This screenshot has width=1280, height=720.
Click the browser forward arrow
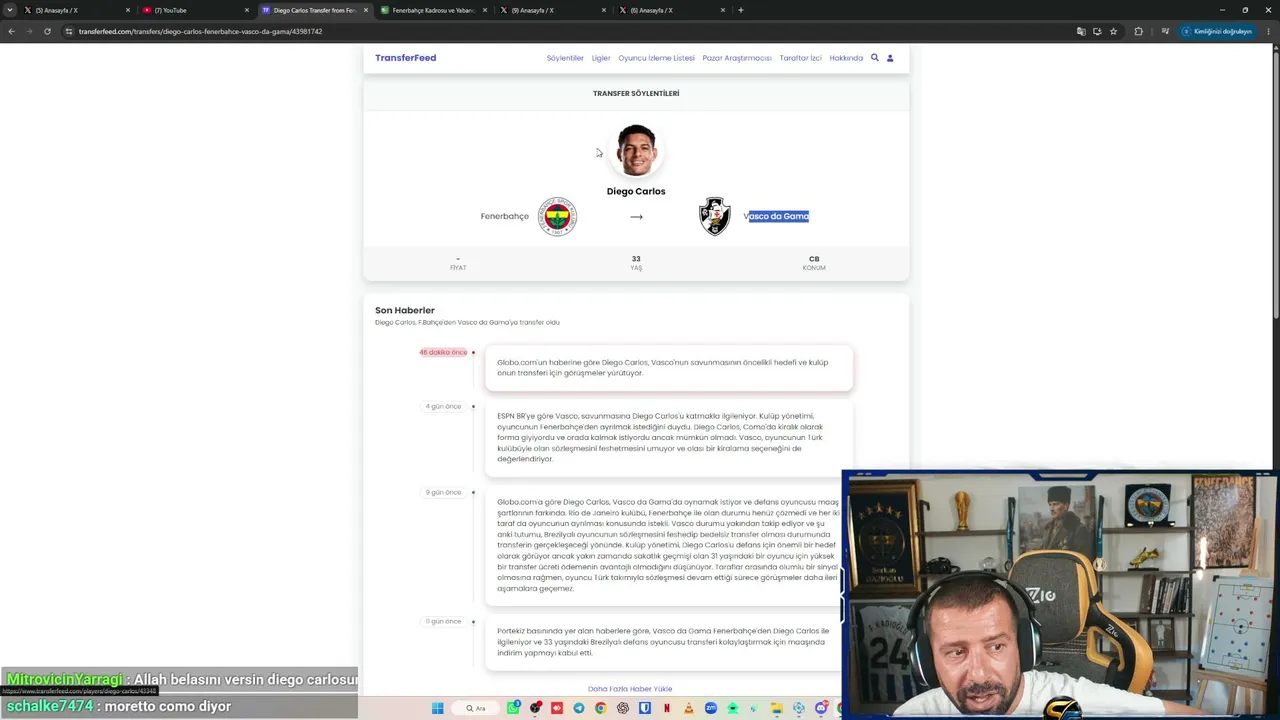pos(29,31)
